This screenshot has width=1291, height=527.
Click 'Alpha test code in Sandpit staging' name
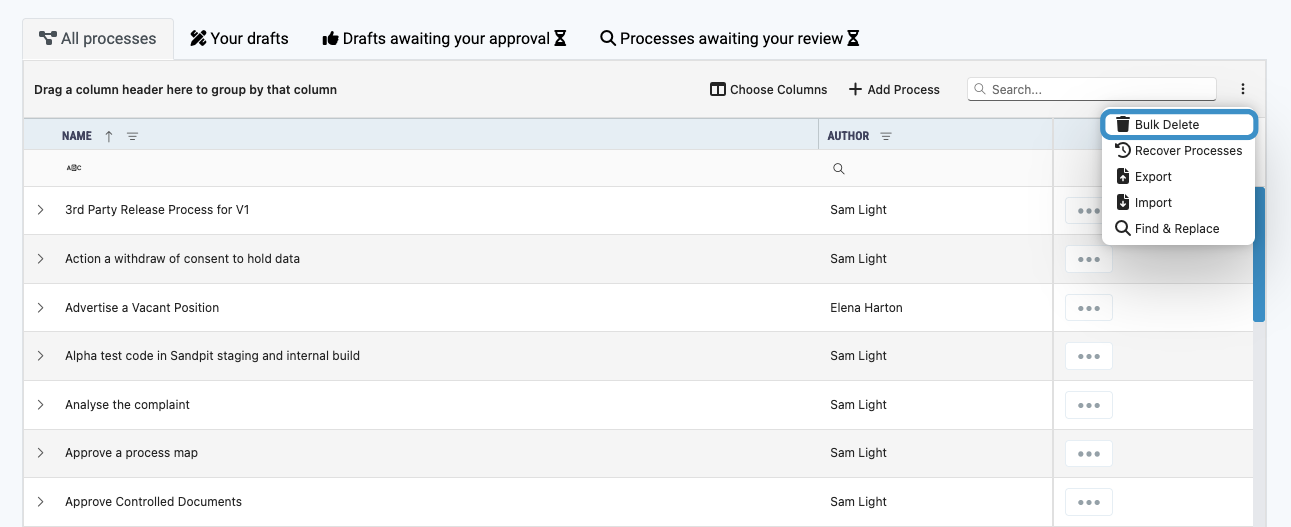pos(212,356)
